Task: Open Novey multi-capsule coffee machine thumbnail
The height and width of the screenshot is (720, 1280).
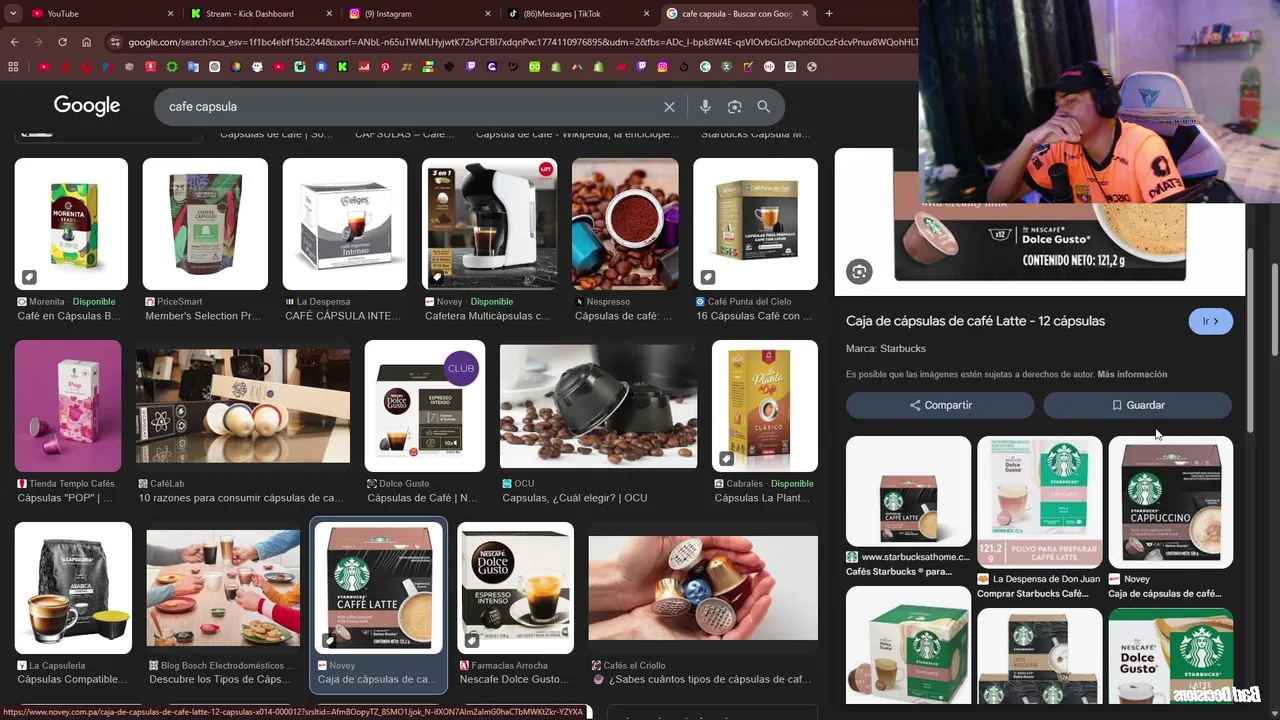Action: click(x=490, y=224)
